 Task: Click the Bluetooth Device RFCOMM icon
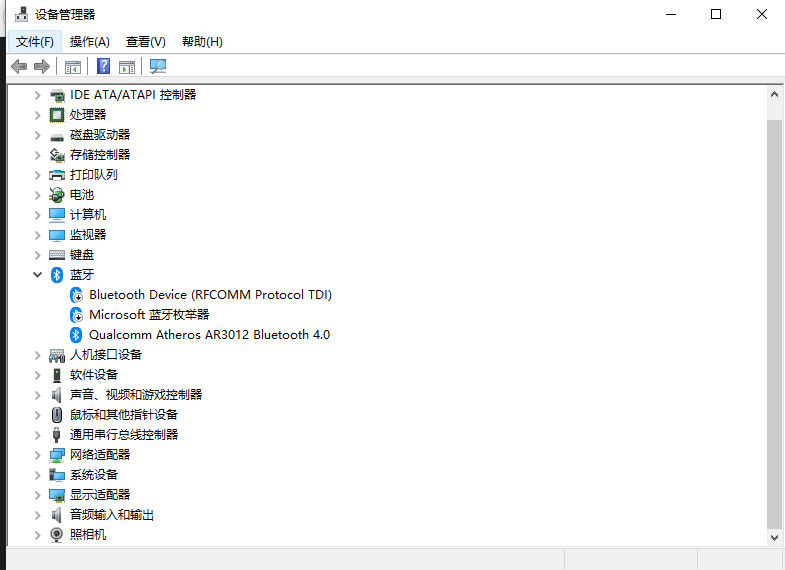[76, 295]
